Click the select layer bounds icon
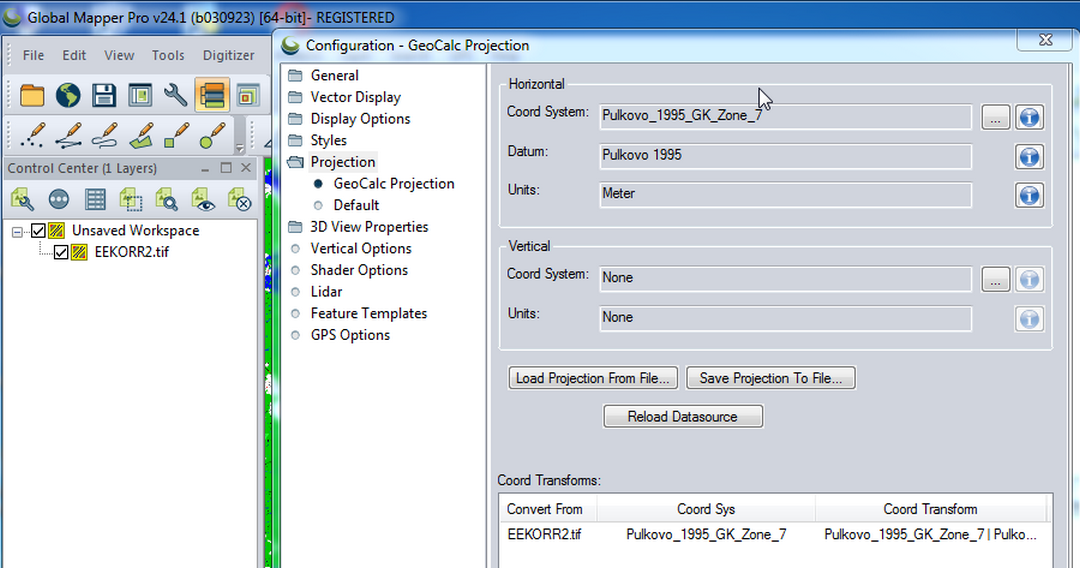Viewport: 1080px width, 568px height. 131,200
